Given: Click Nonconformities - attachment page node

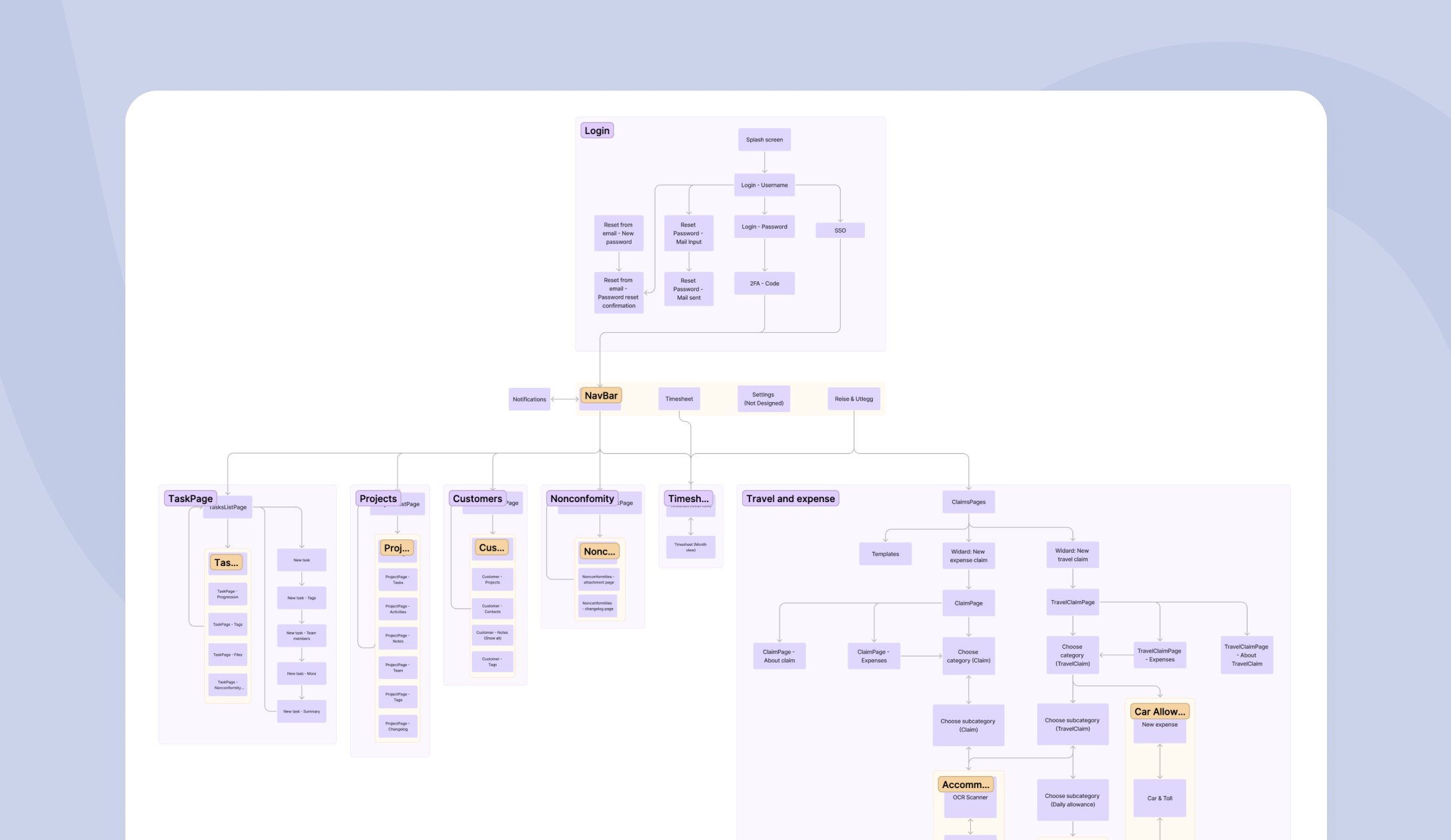Looking at the screenshot, I should click(599, 579).
